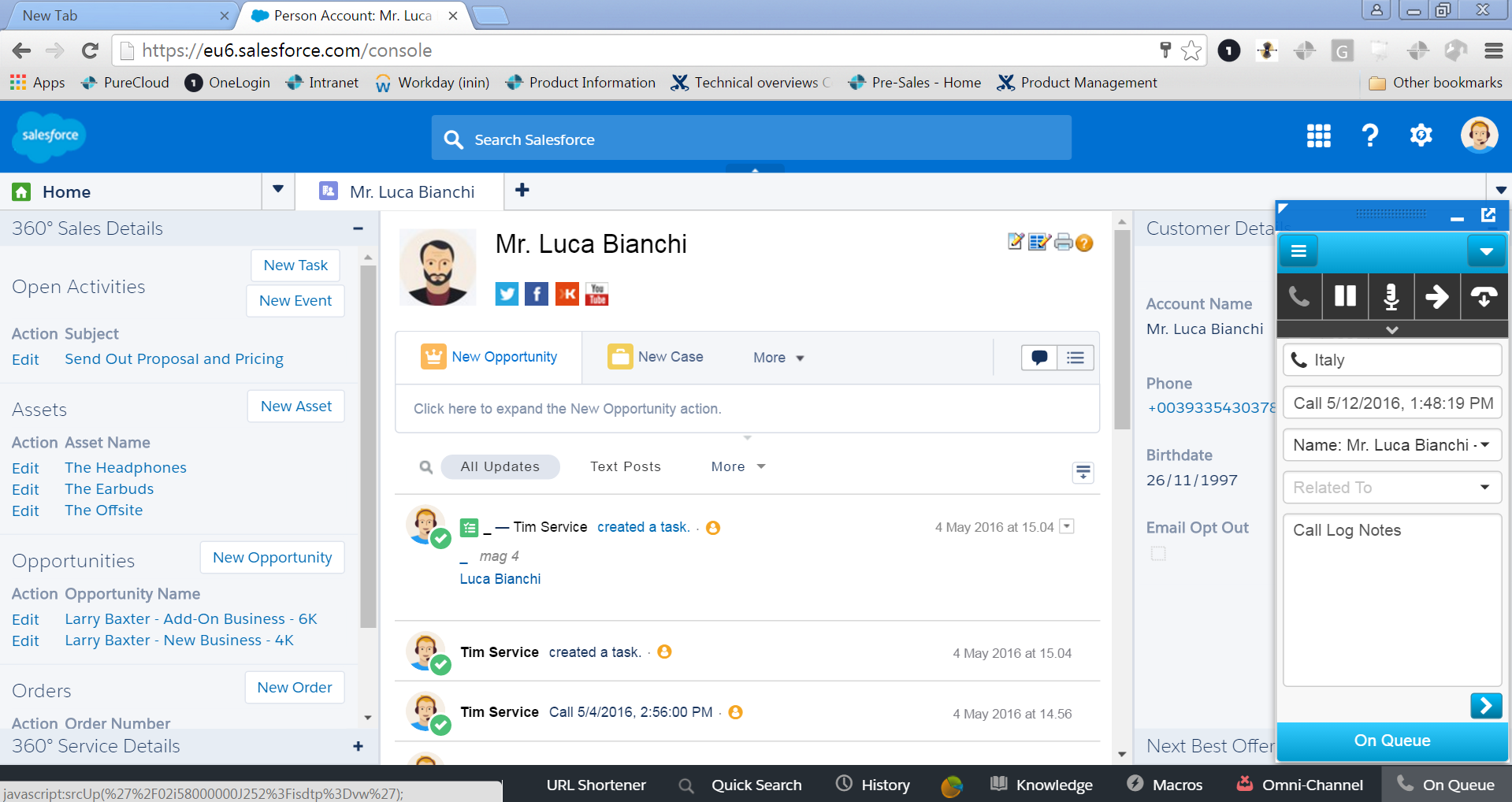Open the Macros footer component
Image resolution: width=1512 pixels, height=802 pixels.
1165,785
